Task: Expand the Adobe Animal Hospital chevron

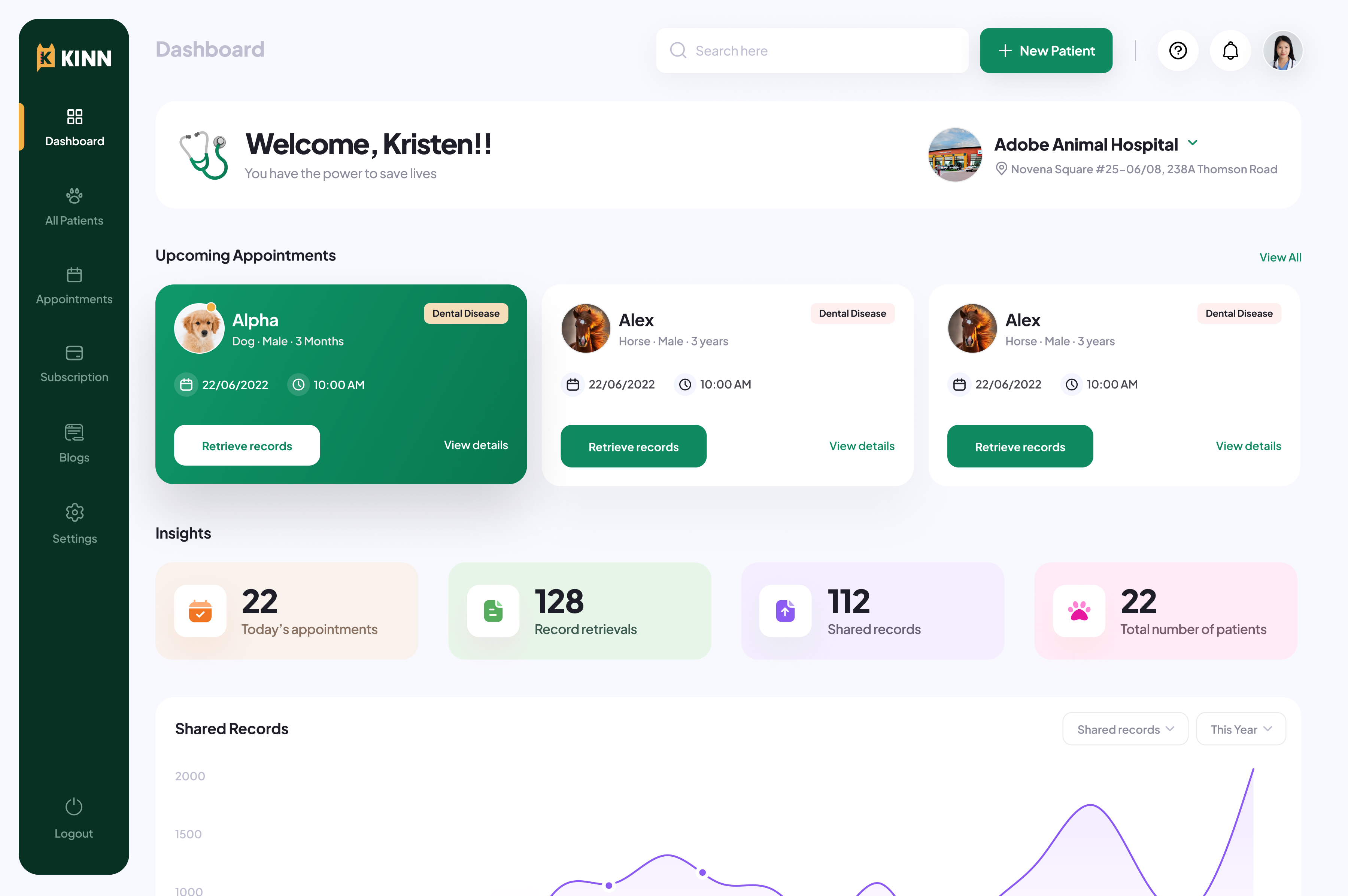Action: click(x=1193, y=143)
